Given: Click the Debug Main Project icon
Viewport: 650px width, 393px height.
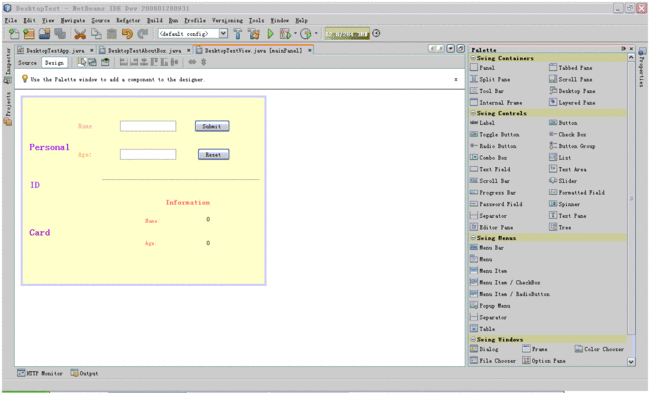Looking at the screenshot, I should [285, 34].
